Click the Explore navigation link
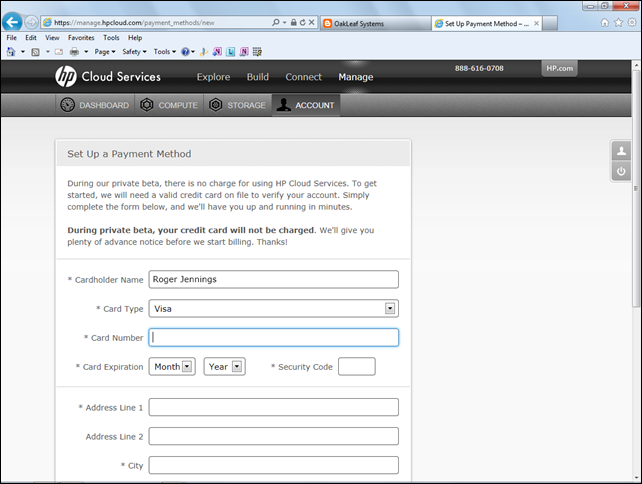The width and height of the screenshot is (642, 484). [x=213, y=77]
